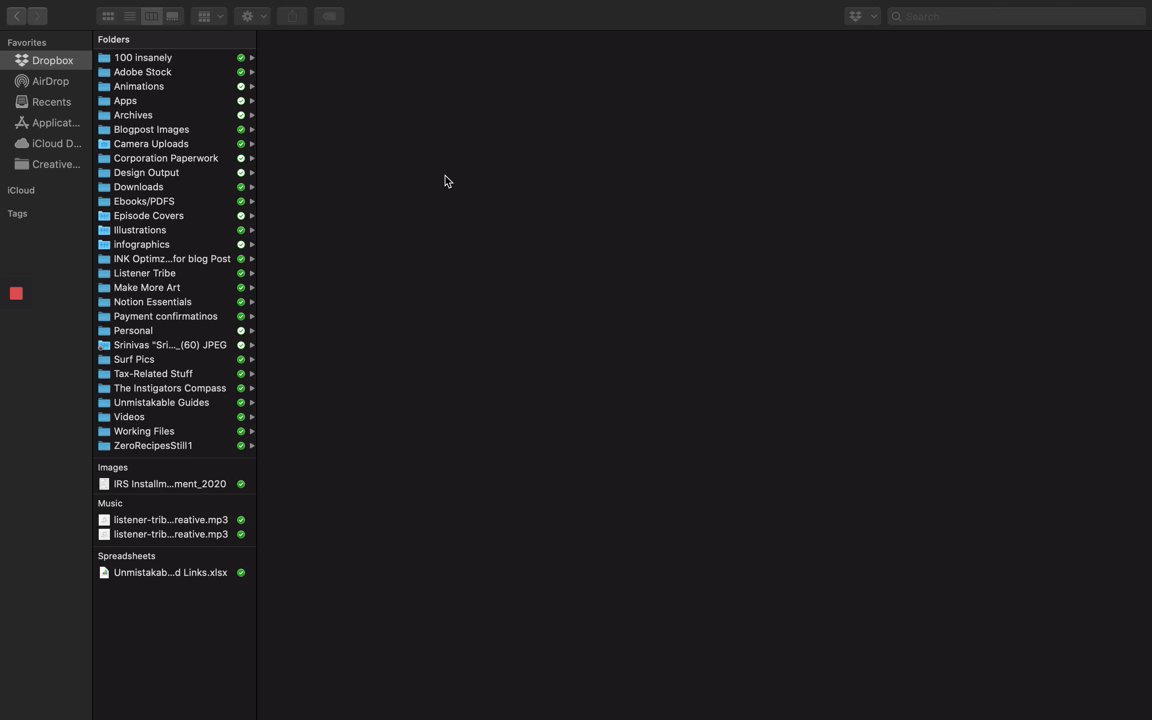Expand the Corporation Paperwork folder arrow
Screen dimensions: 1152x720
click(252, 159)
